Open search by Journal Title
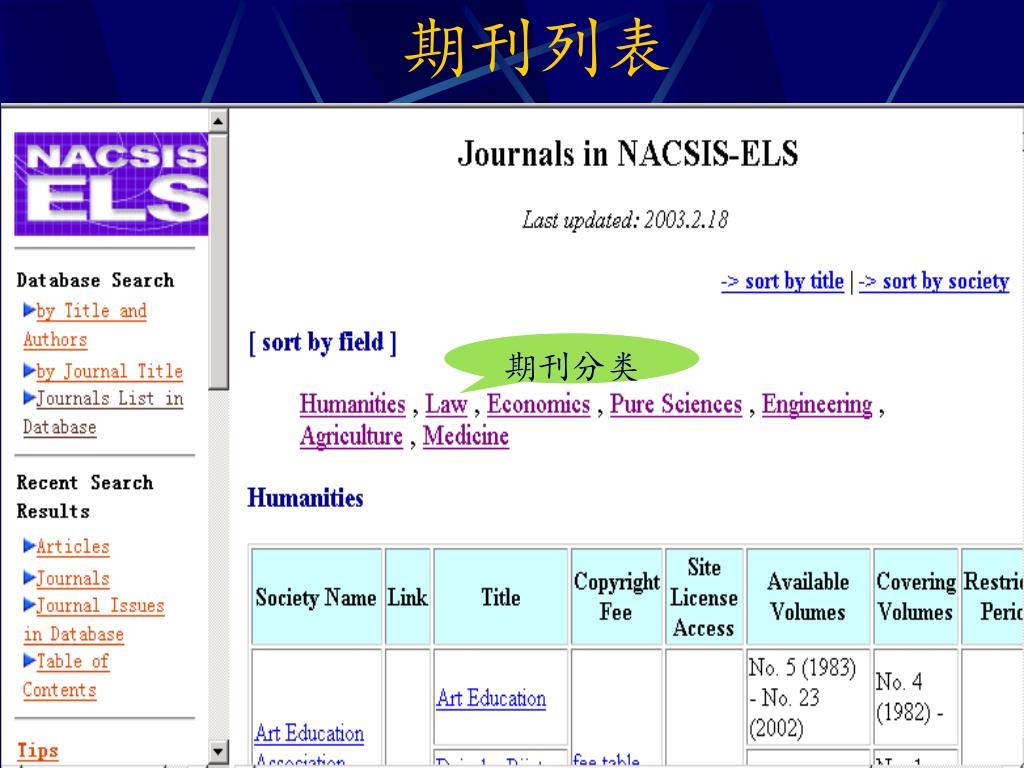The width and height of the screenshot is (1024, 768). point(110,371)
